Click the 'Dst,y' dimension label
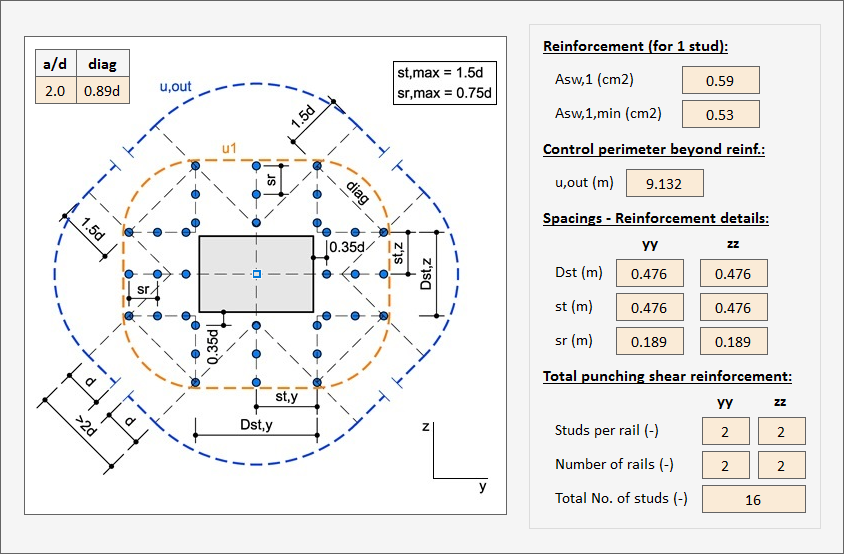This screenshot has width=844, height=554. [256, 425]
